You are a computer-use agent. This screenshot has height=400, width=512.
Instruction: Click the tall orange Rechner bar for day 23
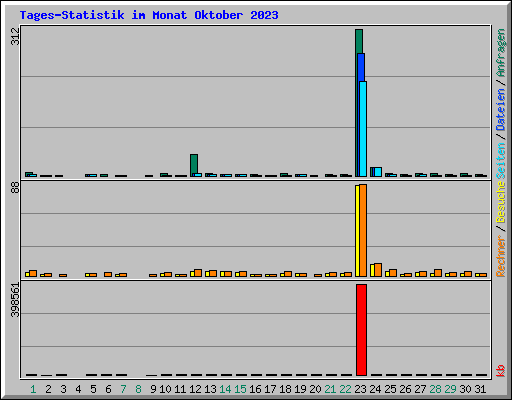pos(363,231)
